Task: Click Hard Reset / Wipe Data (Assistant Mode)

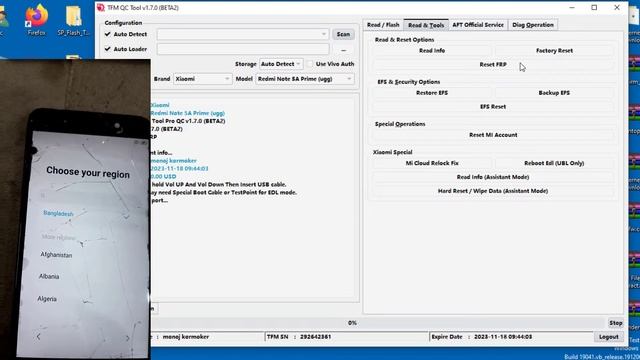Action: pyautogui.click(x=493, y=191)
